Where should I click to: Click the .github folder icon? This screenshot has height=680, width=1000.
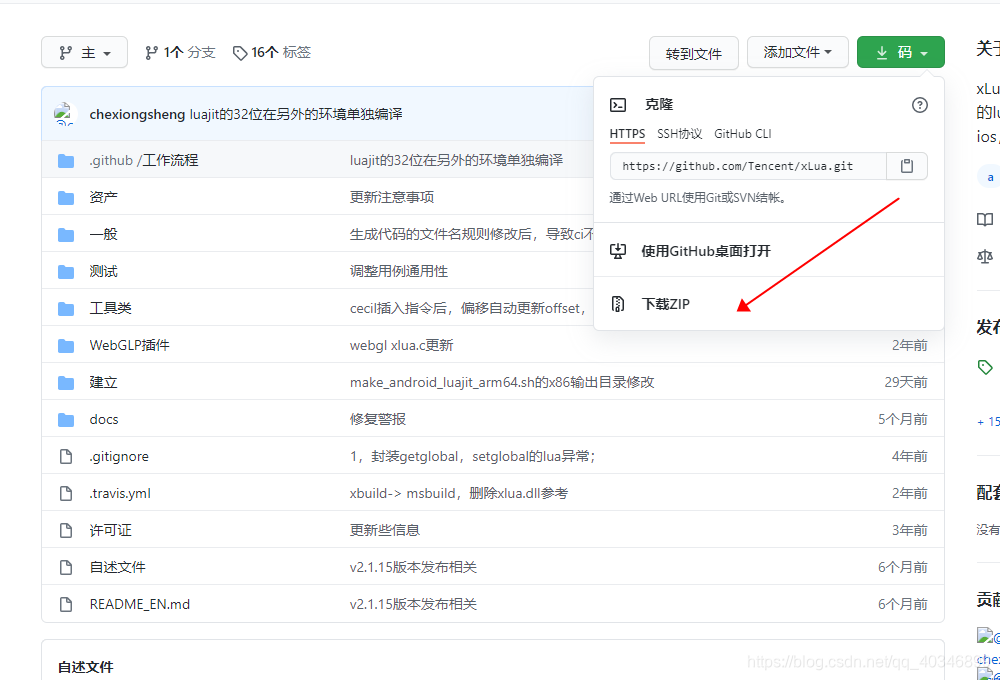66,160
